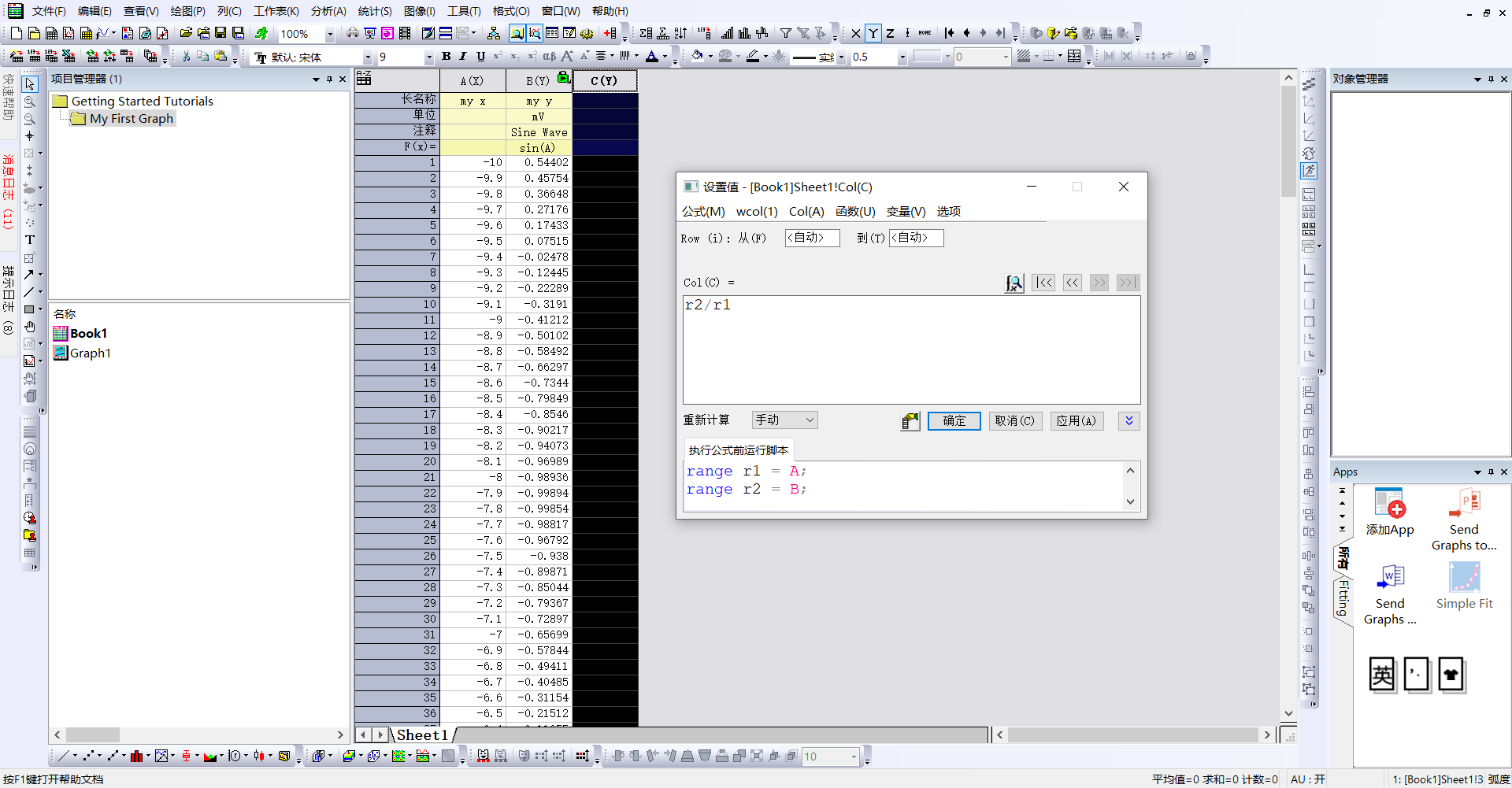Open Send Graphs to Word app
1512x788 pixels.
[x=1390, y=594]
